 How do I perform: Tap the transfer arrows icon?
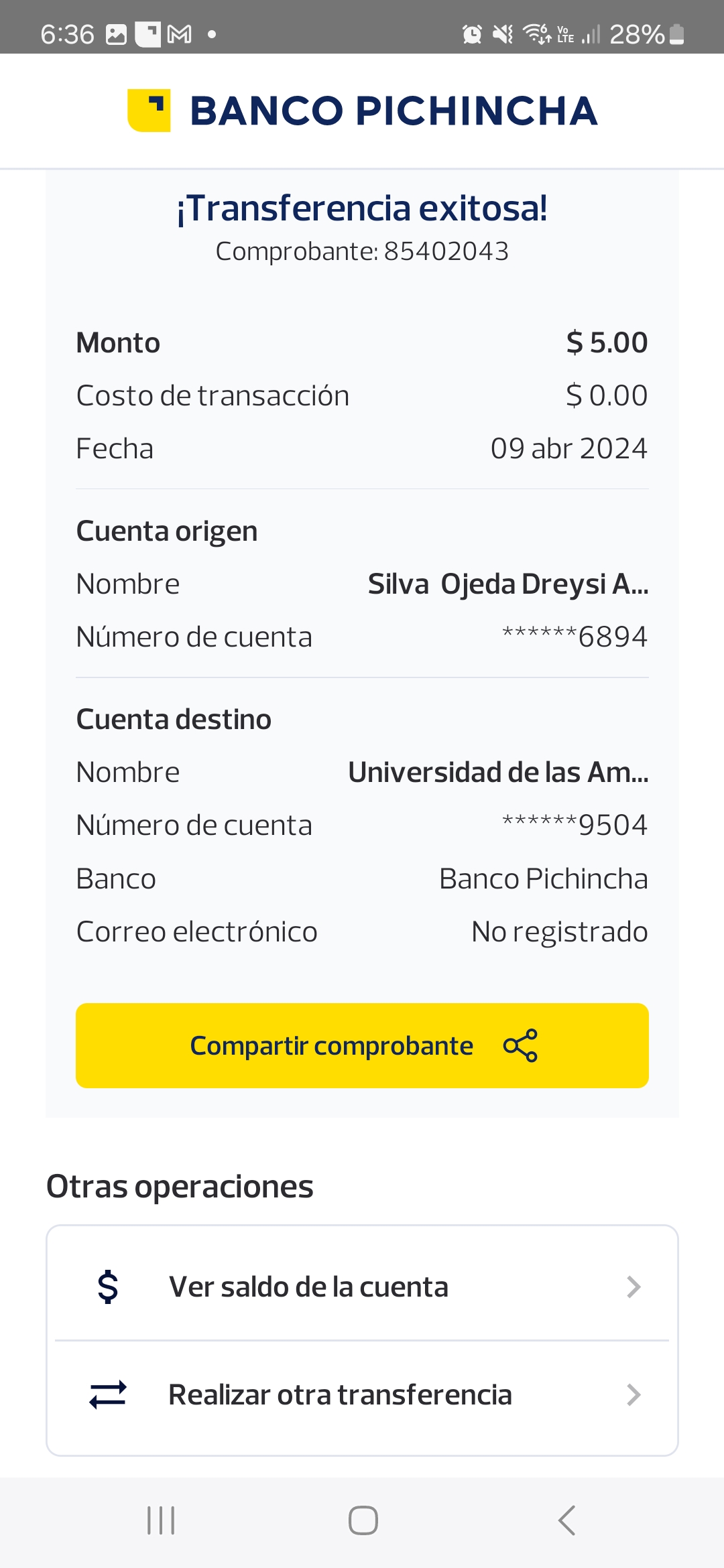pos(108,1394)
